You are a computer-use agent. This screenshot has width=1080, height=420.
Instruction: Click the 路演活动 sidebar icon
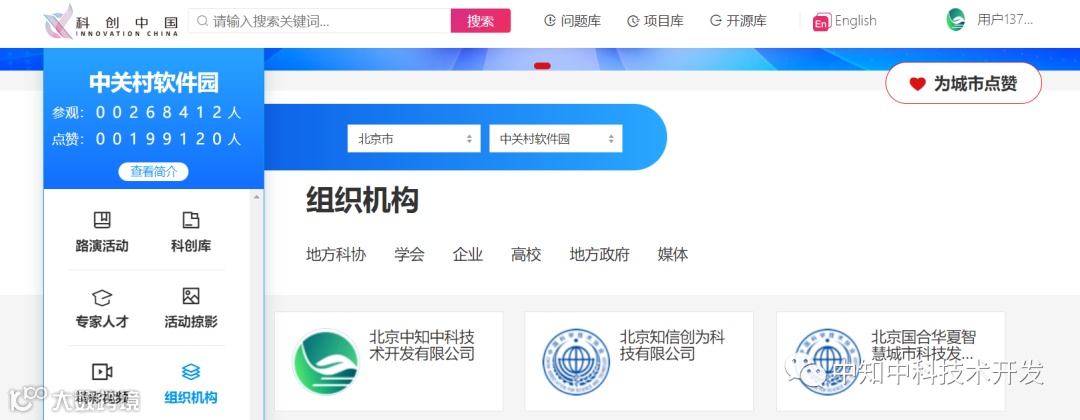(x=102, y=220)
